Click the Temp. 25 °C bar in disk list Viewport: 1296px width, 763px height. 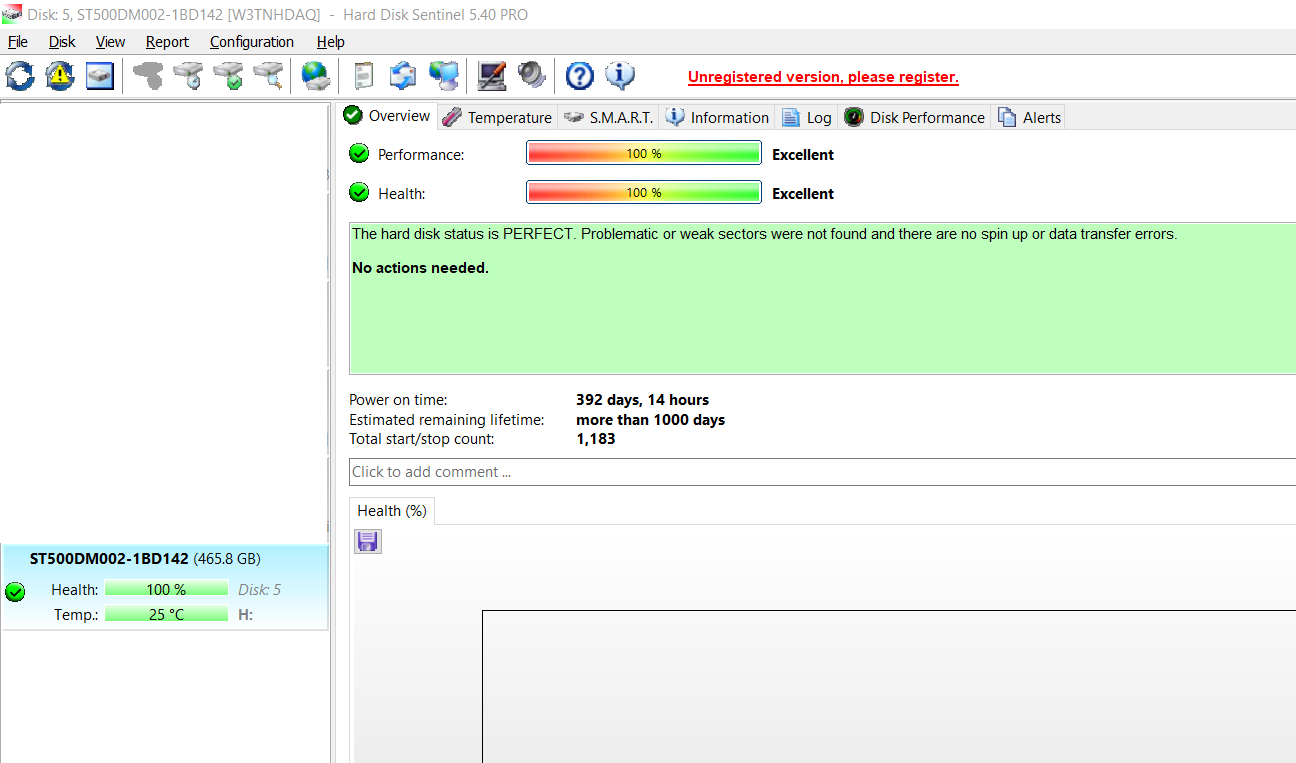[166, 614]
